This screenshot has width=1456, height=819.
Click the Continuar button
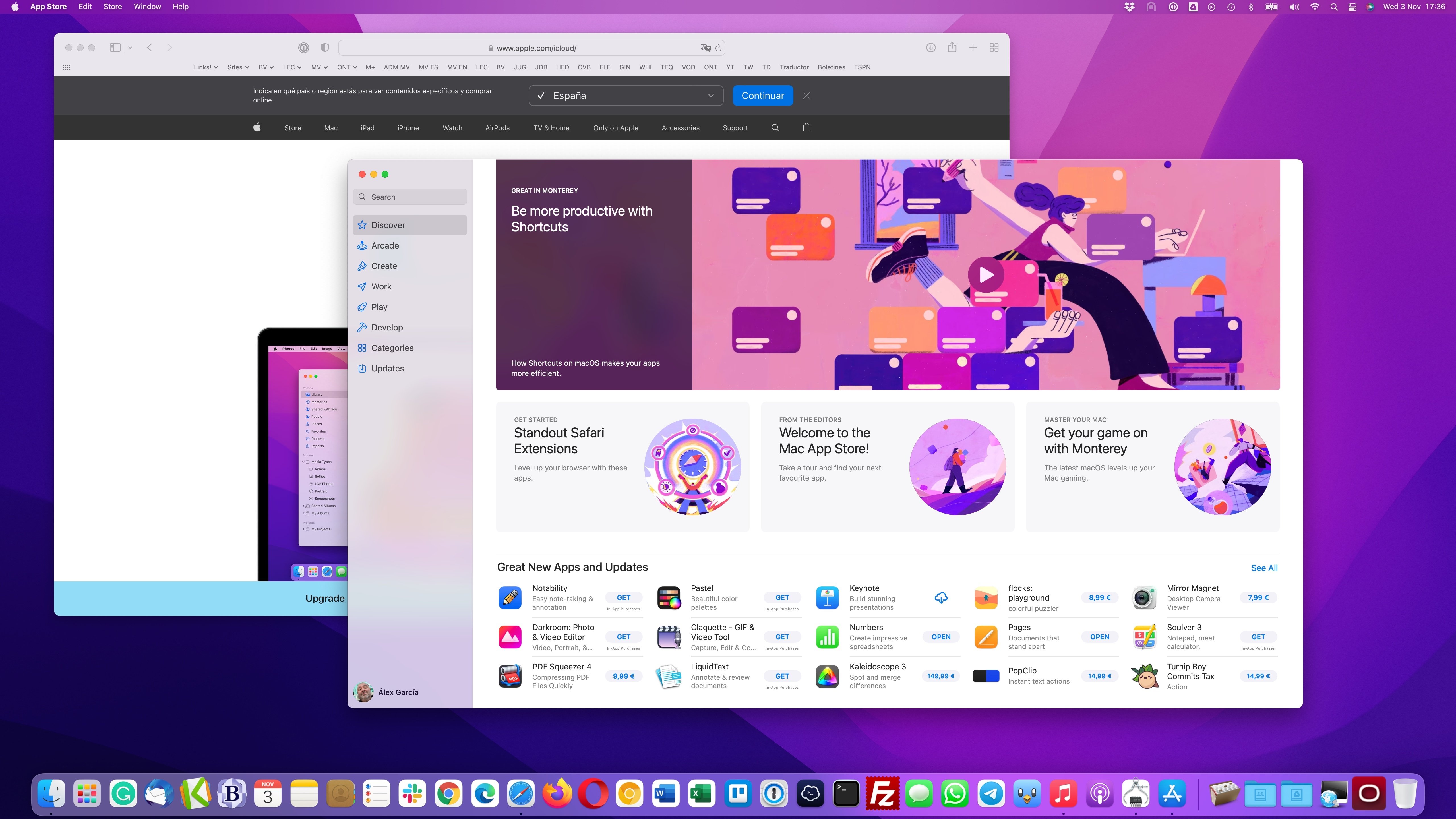pos(762,96)
